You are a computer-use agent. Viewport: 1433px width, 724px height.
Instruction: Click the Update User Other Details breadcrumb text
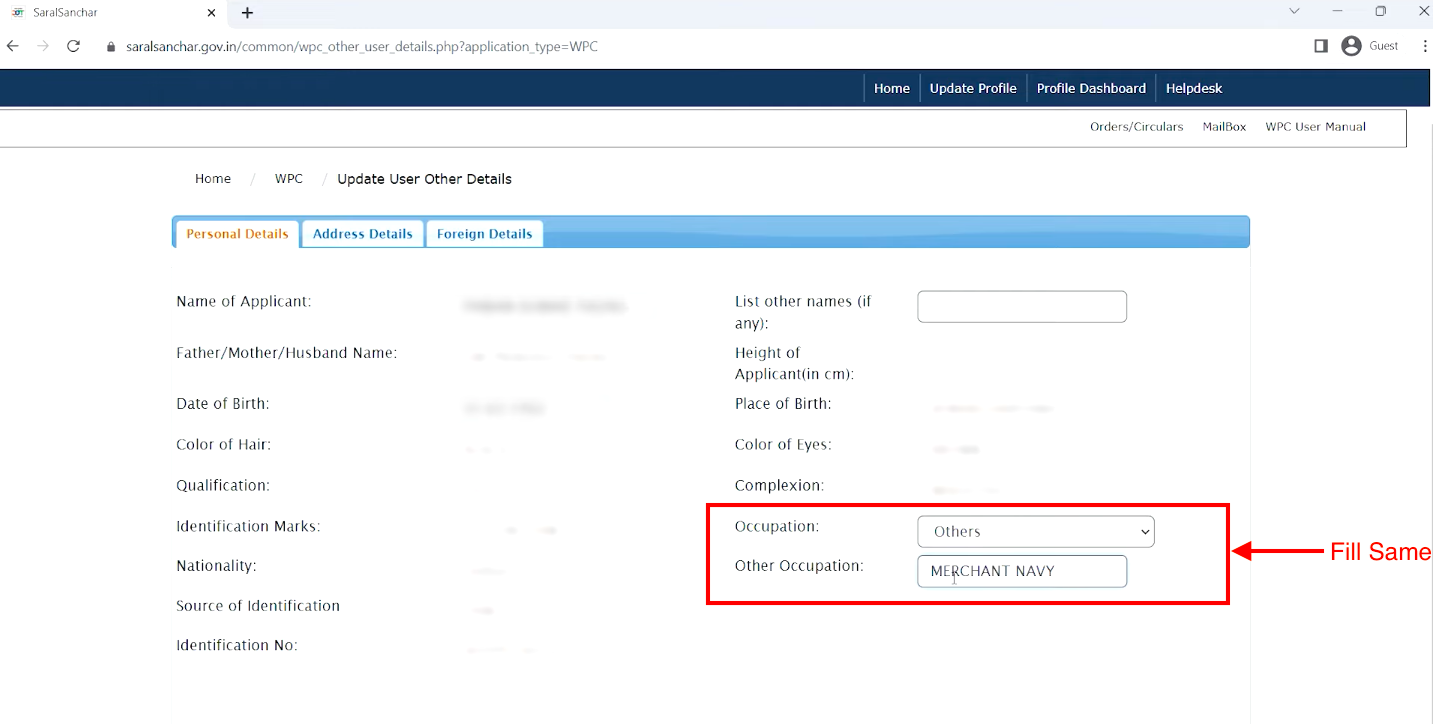(424, 179)
